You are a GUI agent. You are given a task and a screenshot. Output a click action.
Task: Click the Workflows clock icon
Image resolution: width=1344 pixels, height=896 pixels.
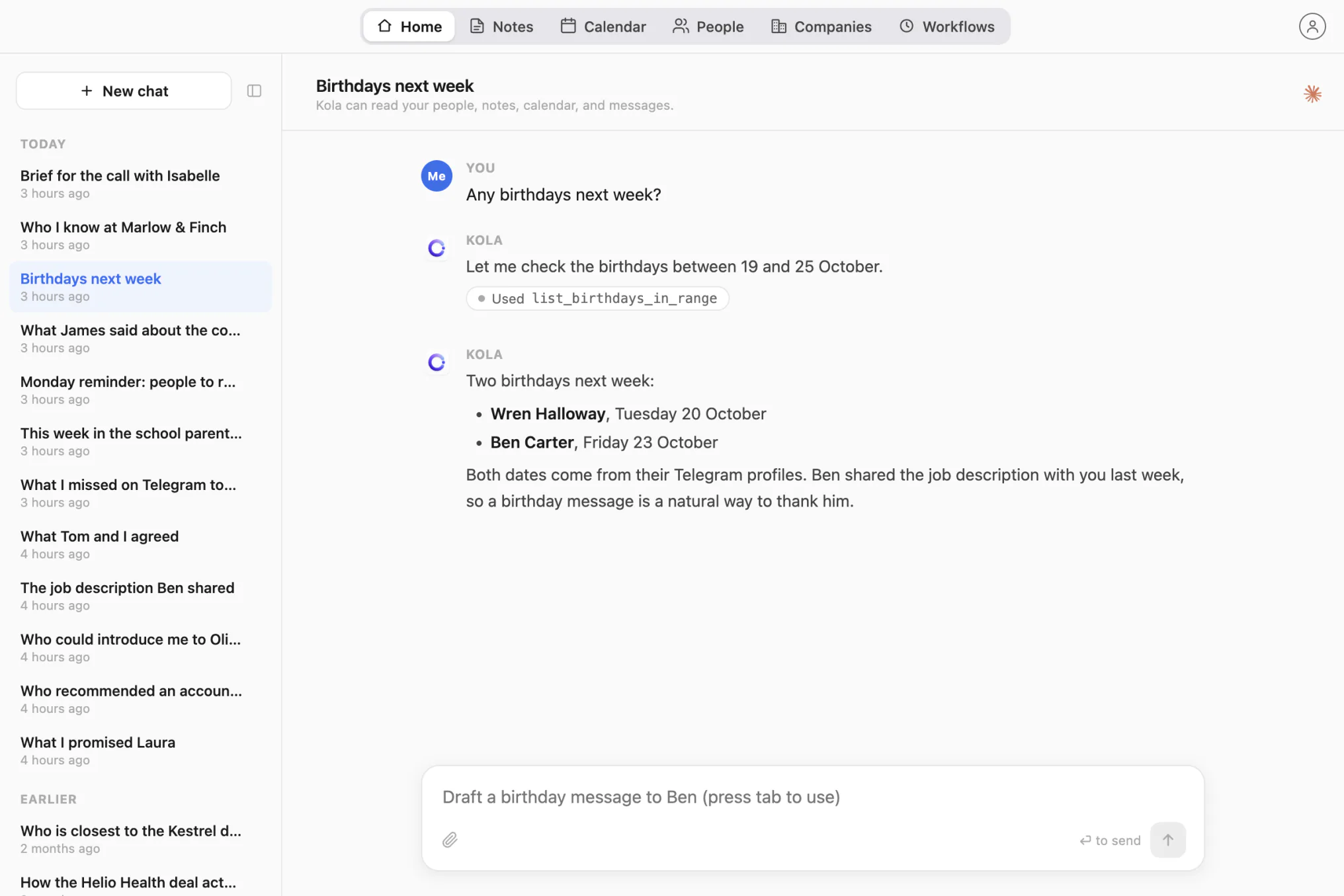click(906, 26)
